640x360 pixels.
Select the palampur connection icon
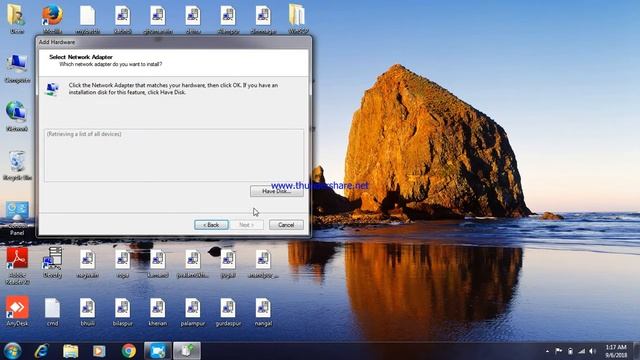click(193, 312)
